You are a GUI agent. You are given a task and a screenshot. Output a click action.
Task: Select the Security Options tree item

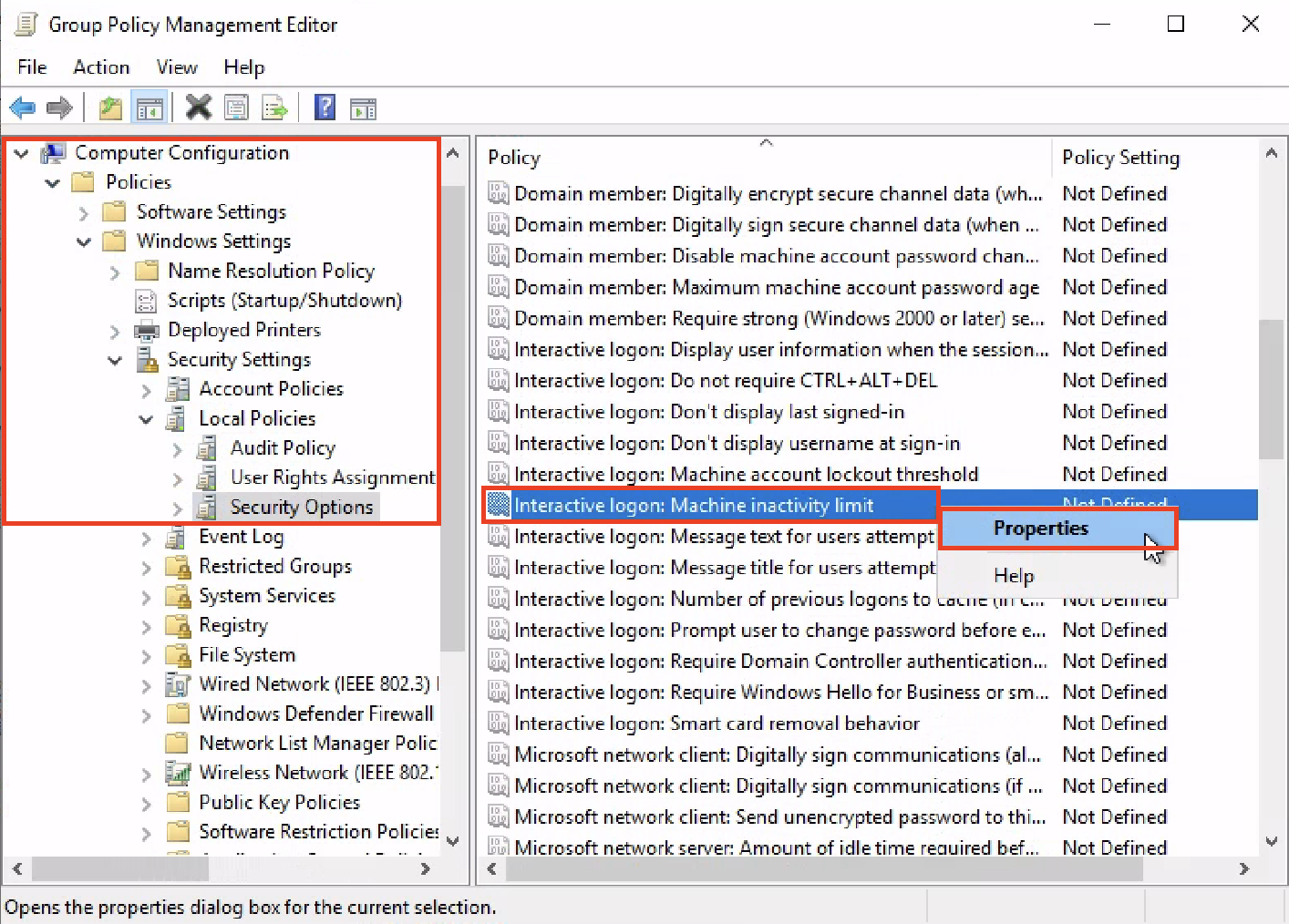(x=302, y=507)
